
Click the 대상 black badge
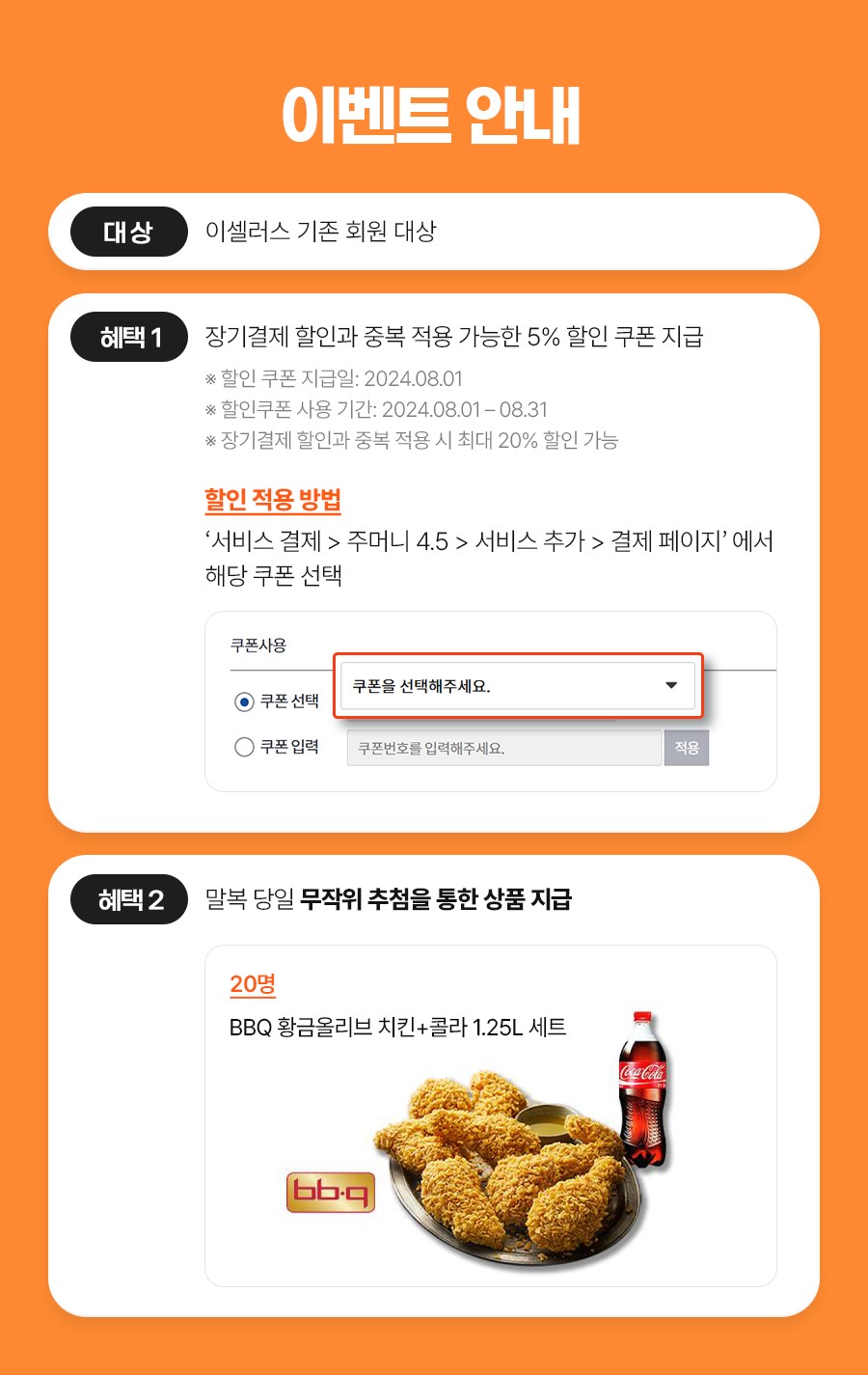(x=129, y=232)
